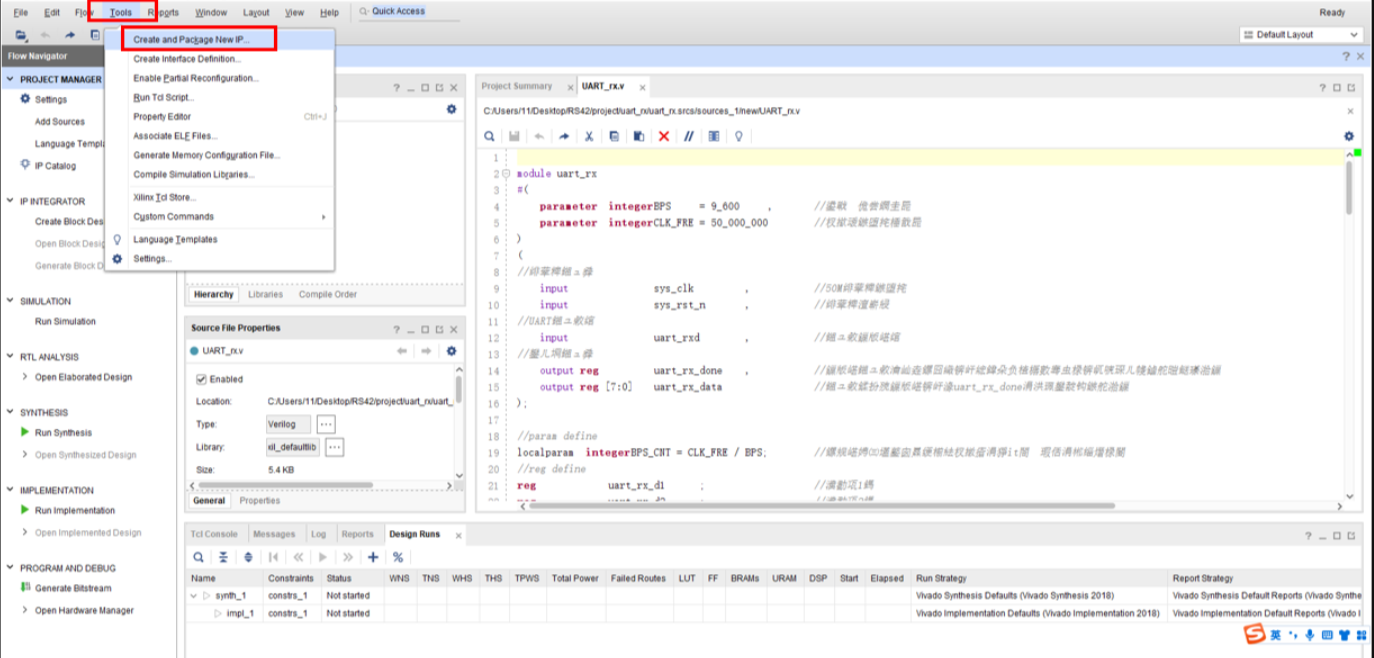Click the browse button next to Type Verilog
This screenshot has height=658, width=1374.
[x=327, y=424]
